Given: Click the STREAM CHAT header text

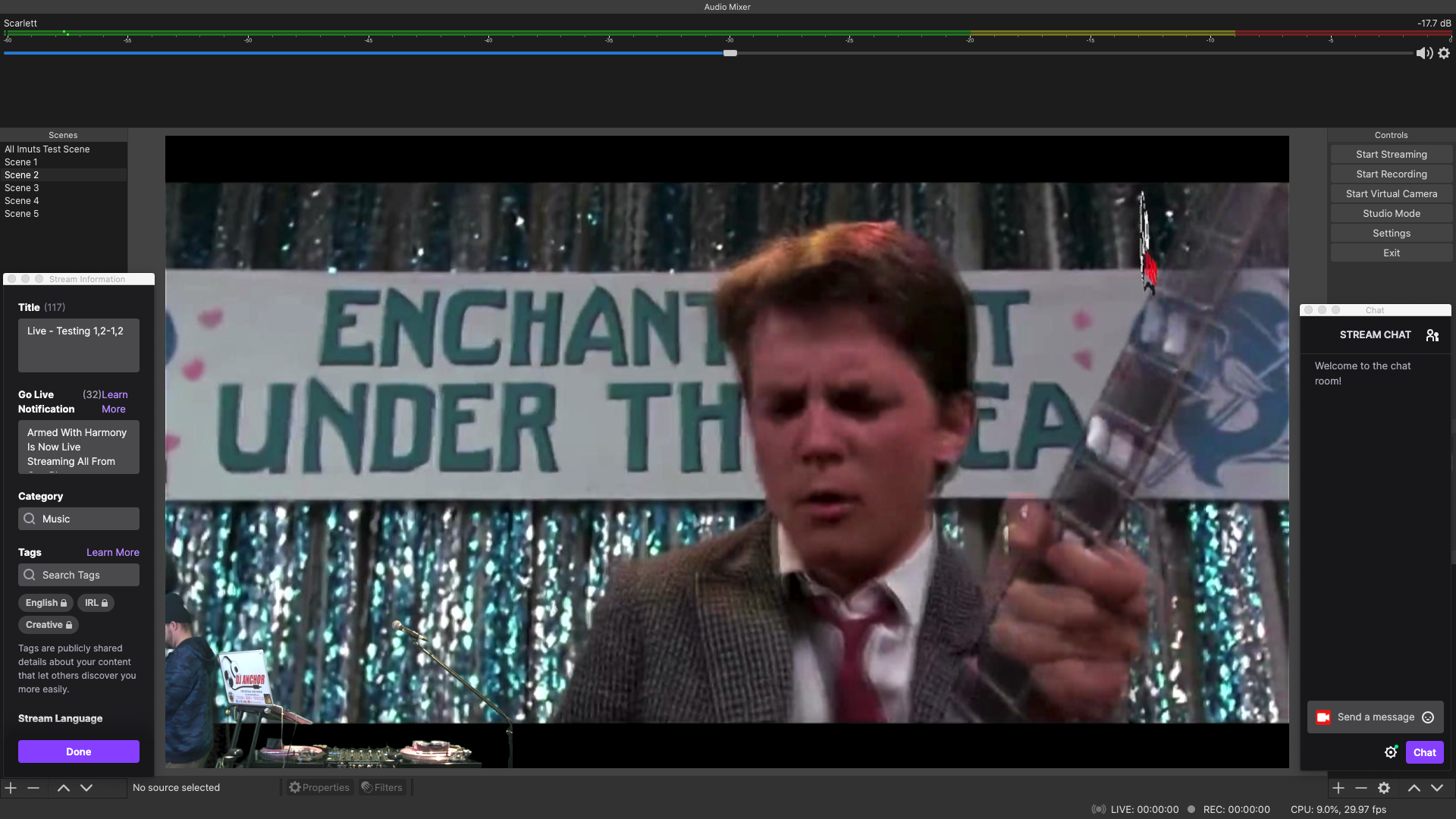Looking at the screenshot, I should pyautogui.click(x=1375, y=335).
